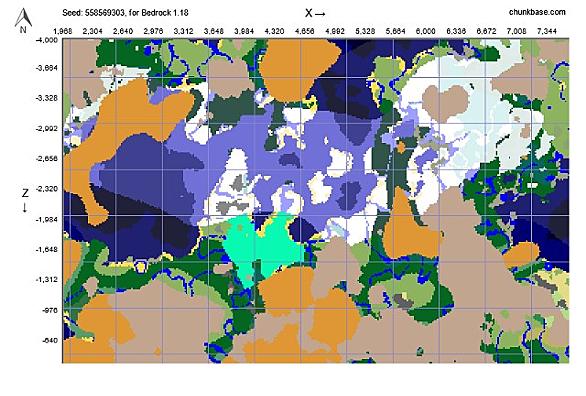Image resolution: width=586 pixels, height=396 pixels.
Task: Click the north compass arrow icon
Action: point(23,21)
